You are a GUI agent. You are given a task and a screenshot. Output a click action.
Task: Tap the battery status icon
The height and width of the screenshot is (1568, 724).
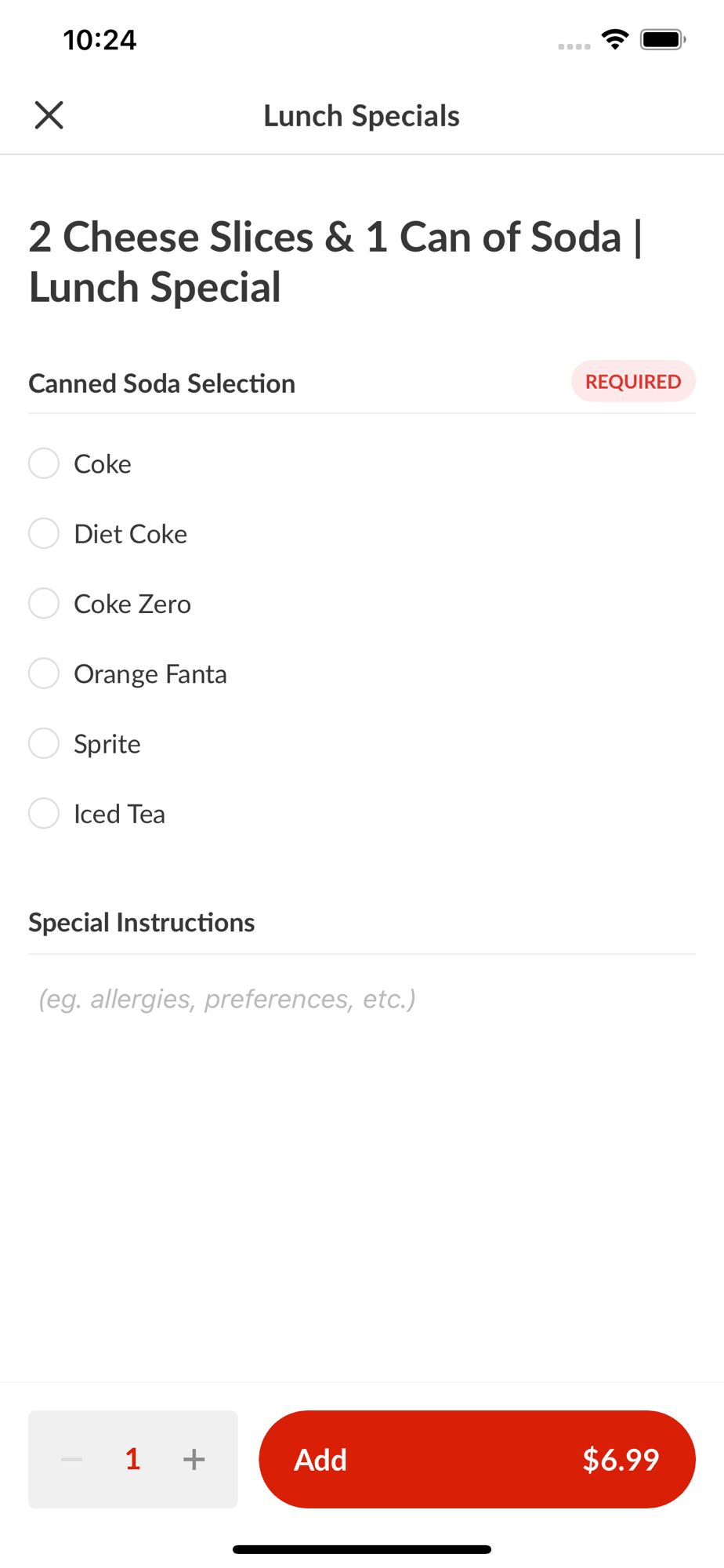(x=663, y=39)
